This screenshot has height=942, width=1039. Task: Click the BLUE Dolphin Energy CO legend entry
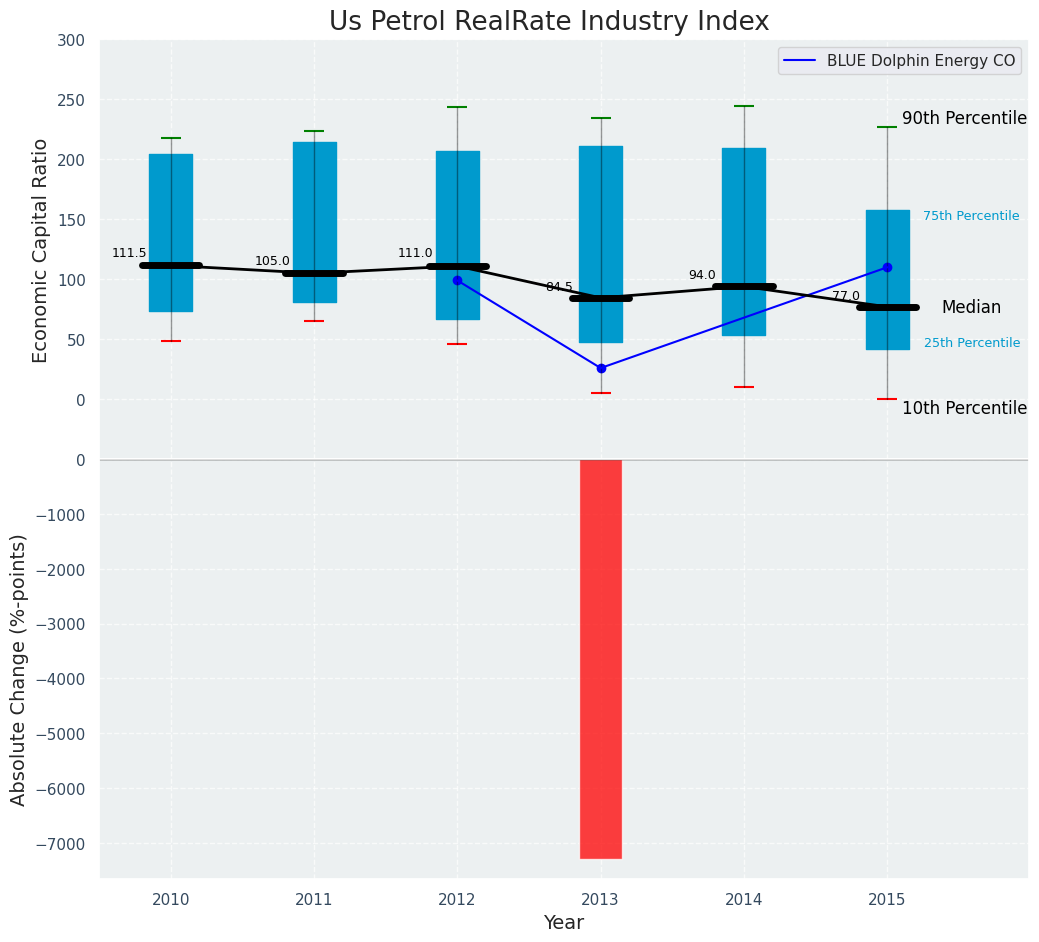[899, 60]
